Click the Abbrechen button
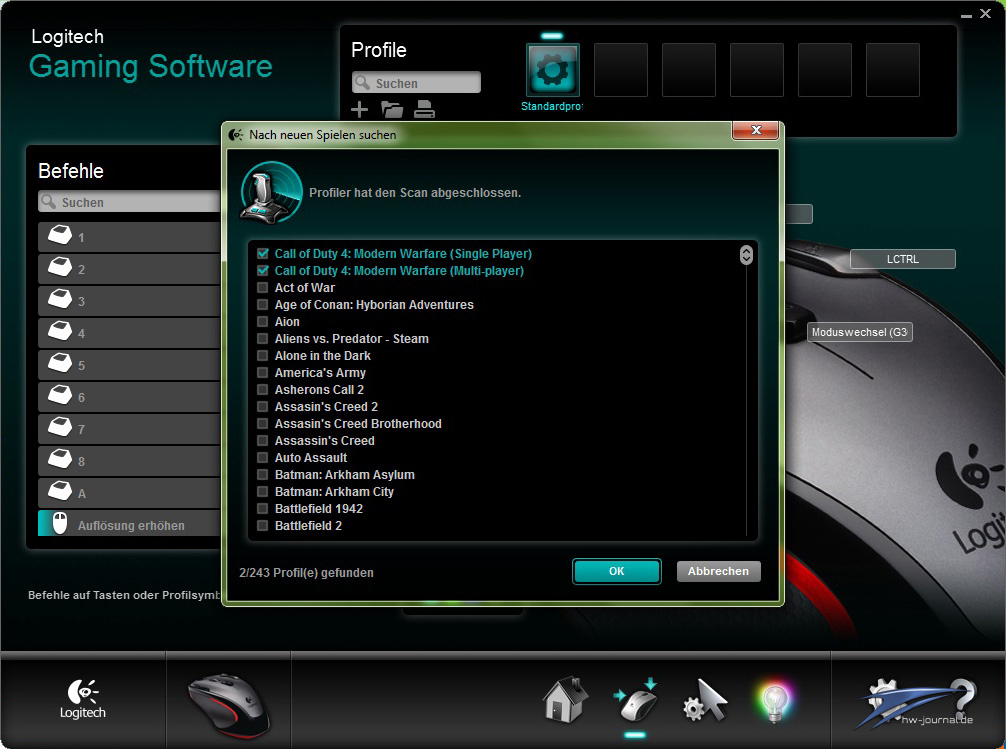 718,571
